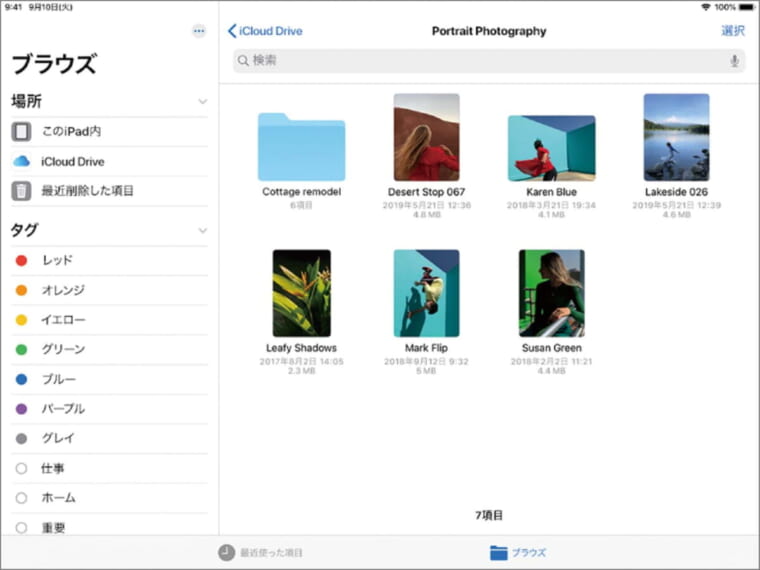
Task: Click the 検索 search field
Action: pyautogui.click(x=480, y=61)
